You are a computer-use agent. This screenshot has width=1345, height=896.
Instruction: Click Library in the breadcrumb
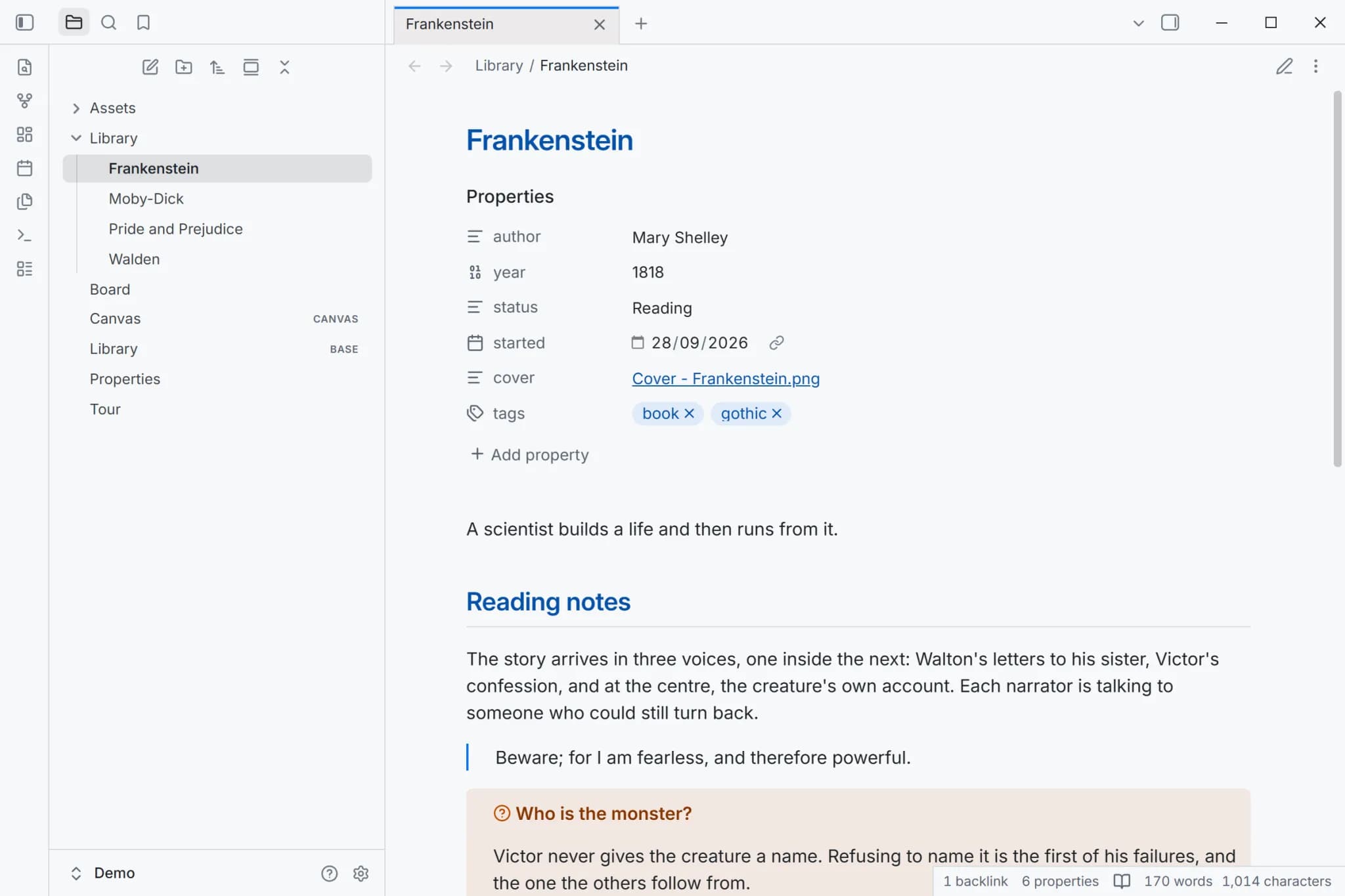pos(499,66)
